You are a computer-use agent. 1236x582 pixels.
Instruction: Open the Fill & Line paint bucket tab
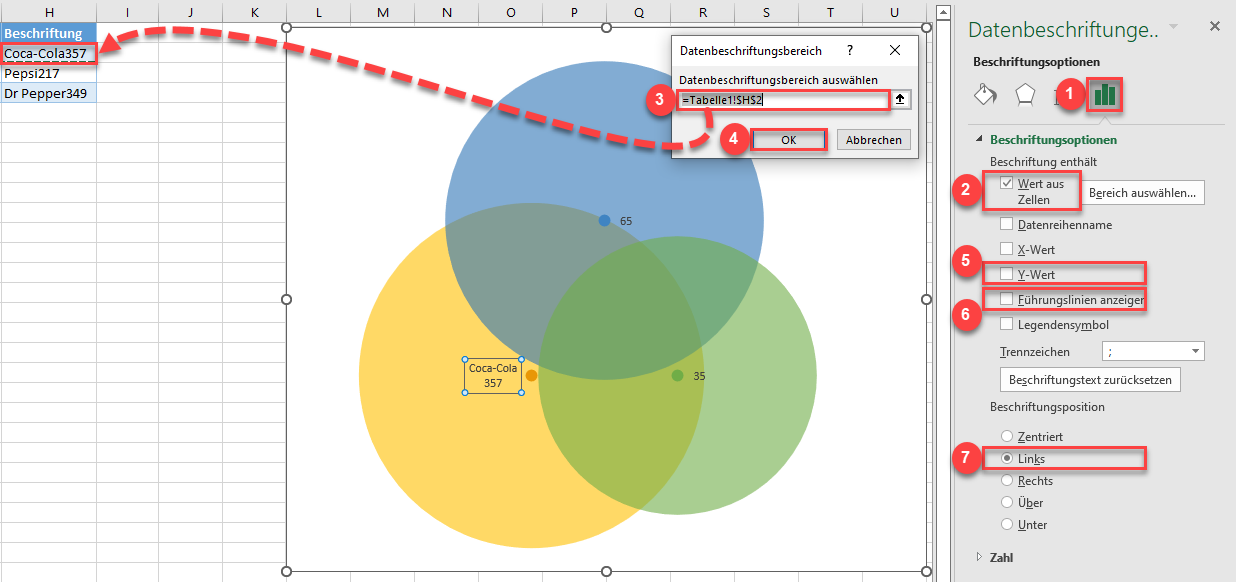coord(985,95)
